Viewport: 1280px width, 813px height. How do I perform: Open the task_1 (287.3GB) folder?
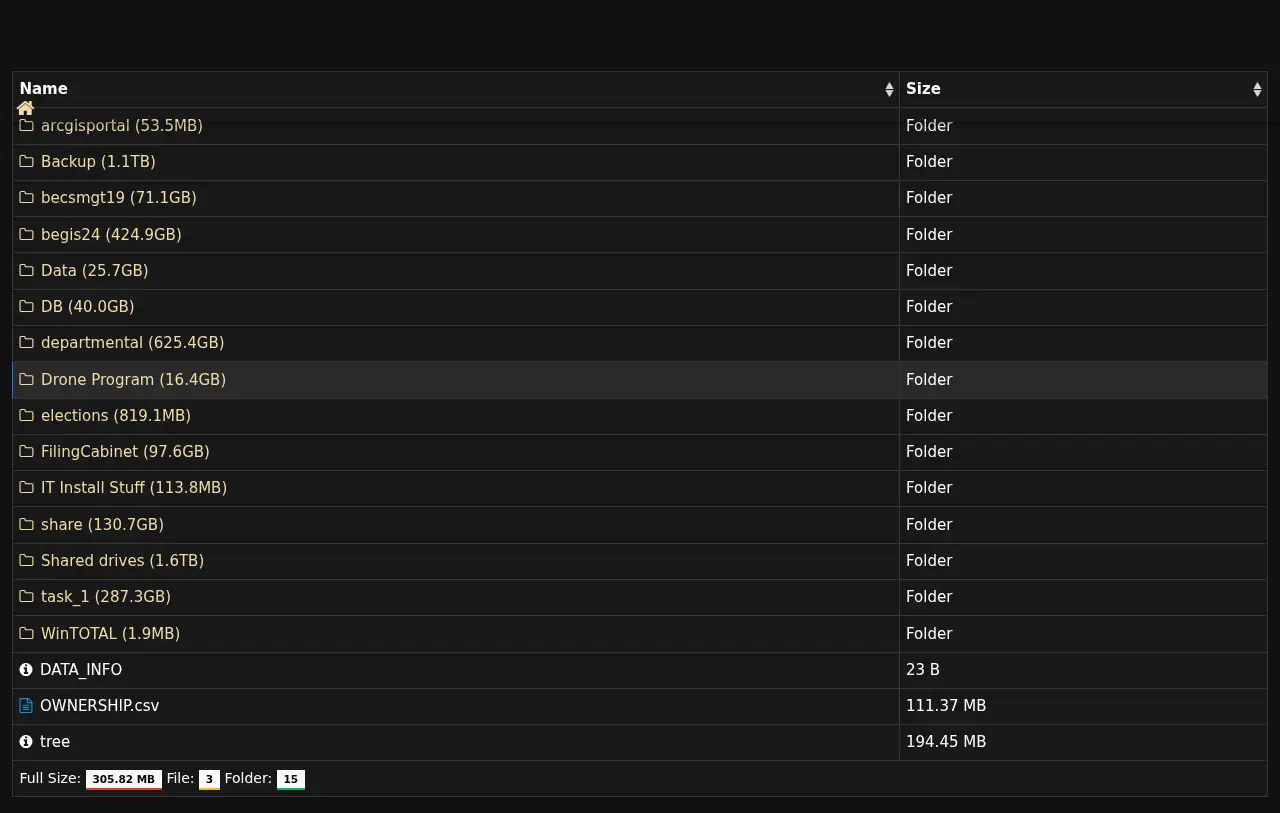pyautogui.click(x=105, y=597)
